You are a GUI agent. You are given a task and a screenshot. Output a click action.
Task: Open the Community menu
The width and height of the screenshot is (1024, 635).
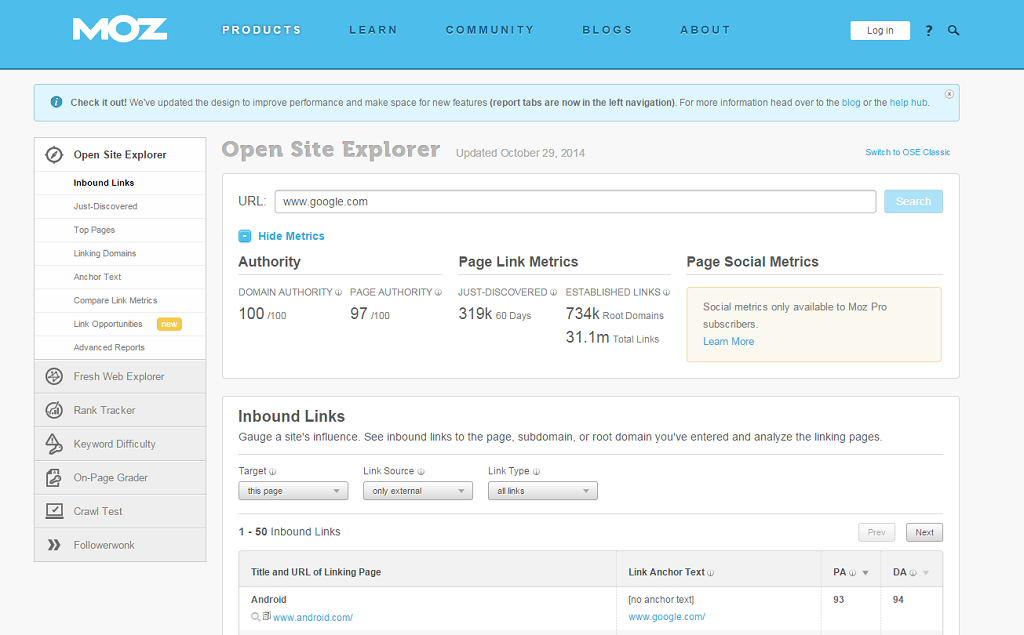tap(490, 30)
